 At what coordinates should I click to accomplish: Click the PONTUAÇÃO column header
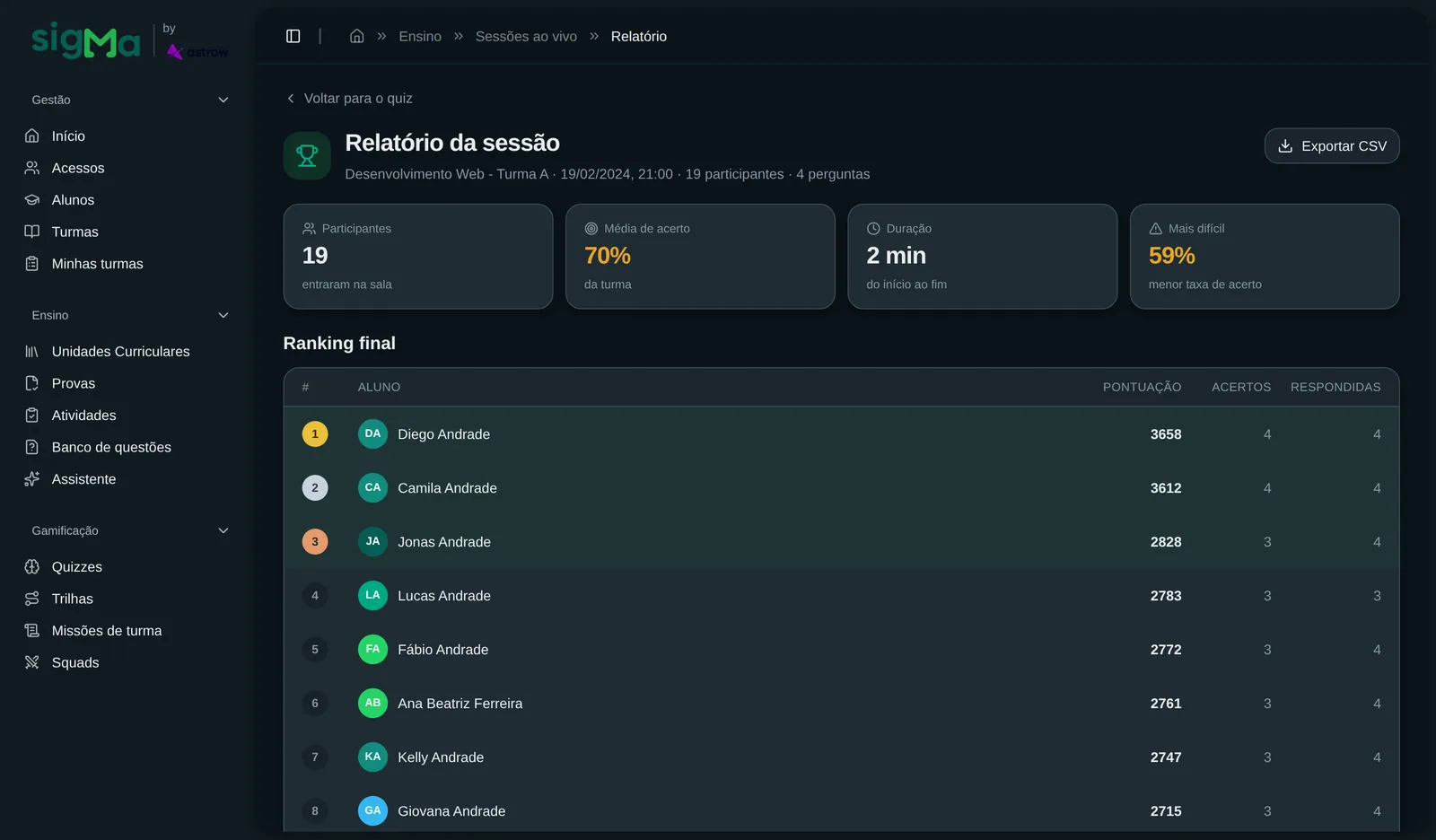click(x=1142, y=387)
